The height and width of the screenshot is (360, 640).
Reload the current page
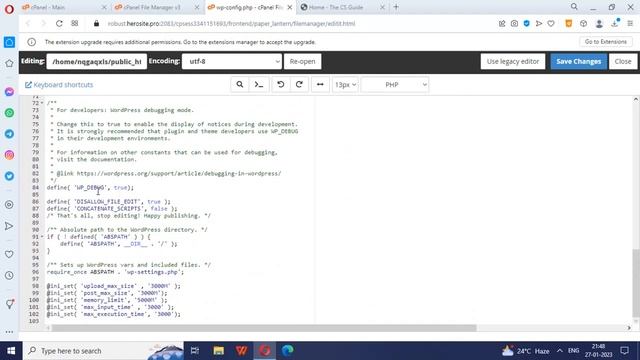click(x=59, y=24)
